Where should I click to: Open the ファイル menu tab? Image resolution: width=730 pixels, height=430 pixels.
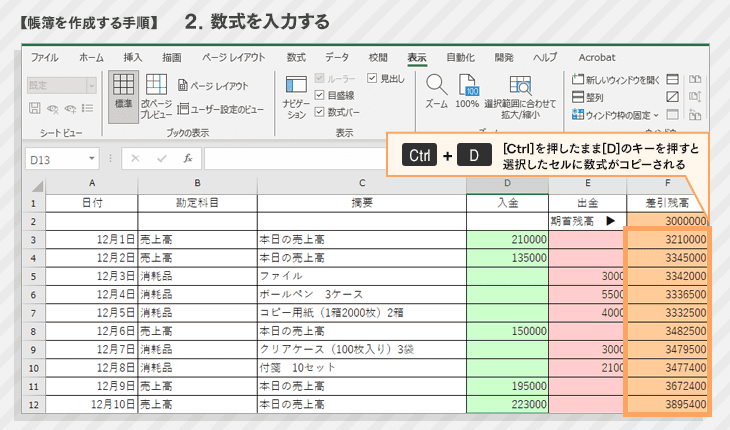(x=44, y=58)
